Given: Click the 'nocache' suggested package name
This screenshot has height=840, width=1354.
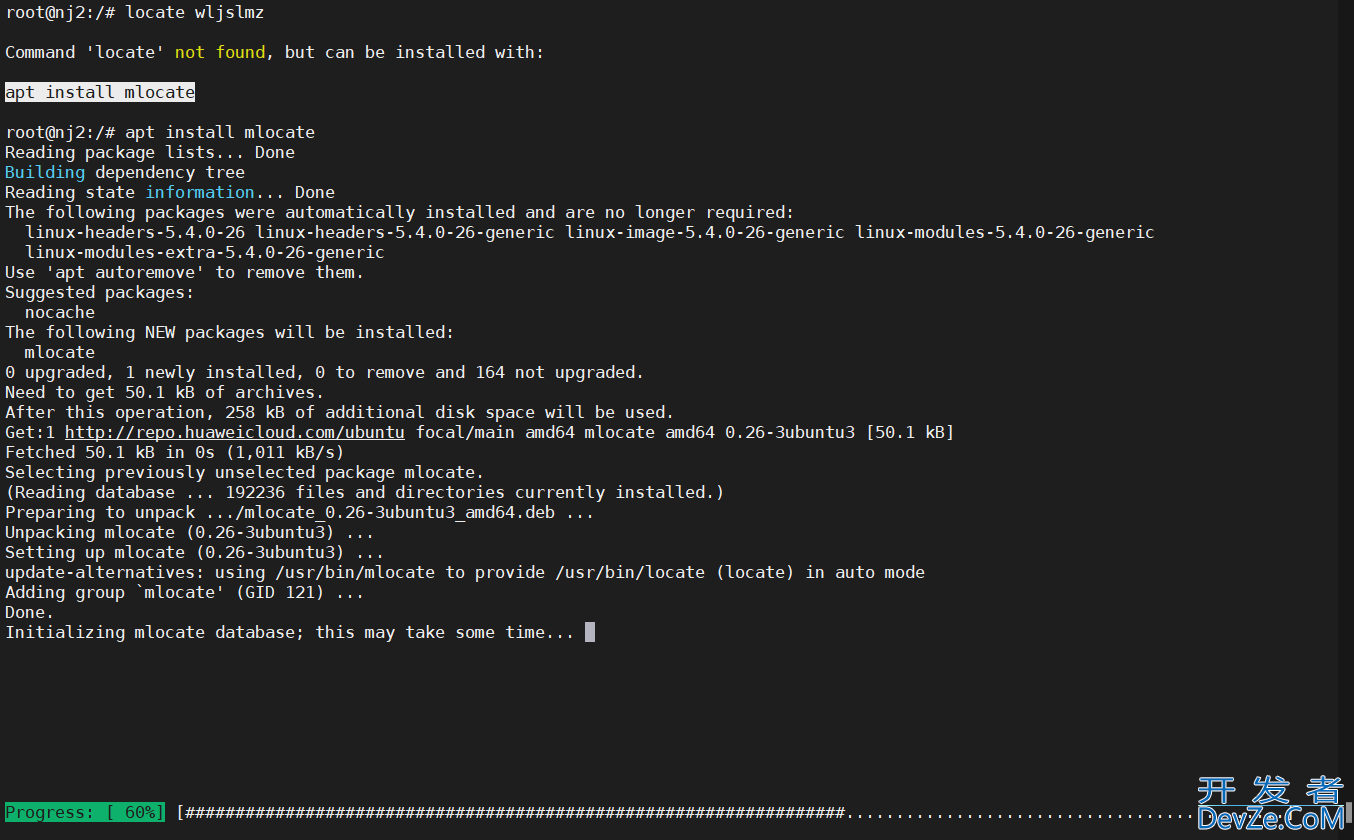Looking at the screenshot, I should (x=60, y=312).
